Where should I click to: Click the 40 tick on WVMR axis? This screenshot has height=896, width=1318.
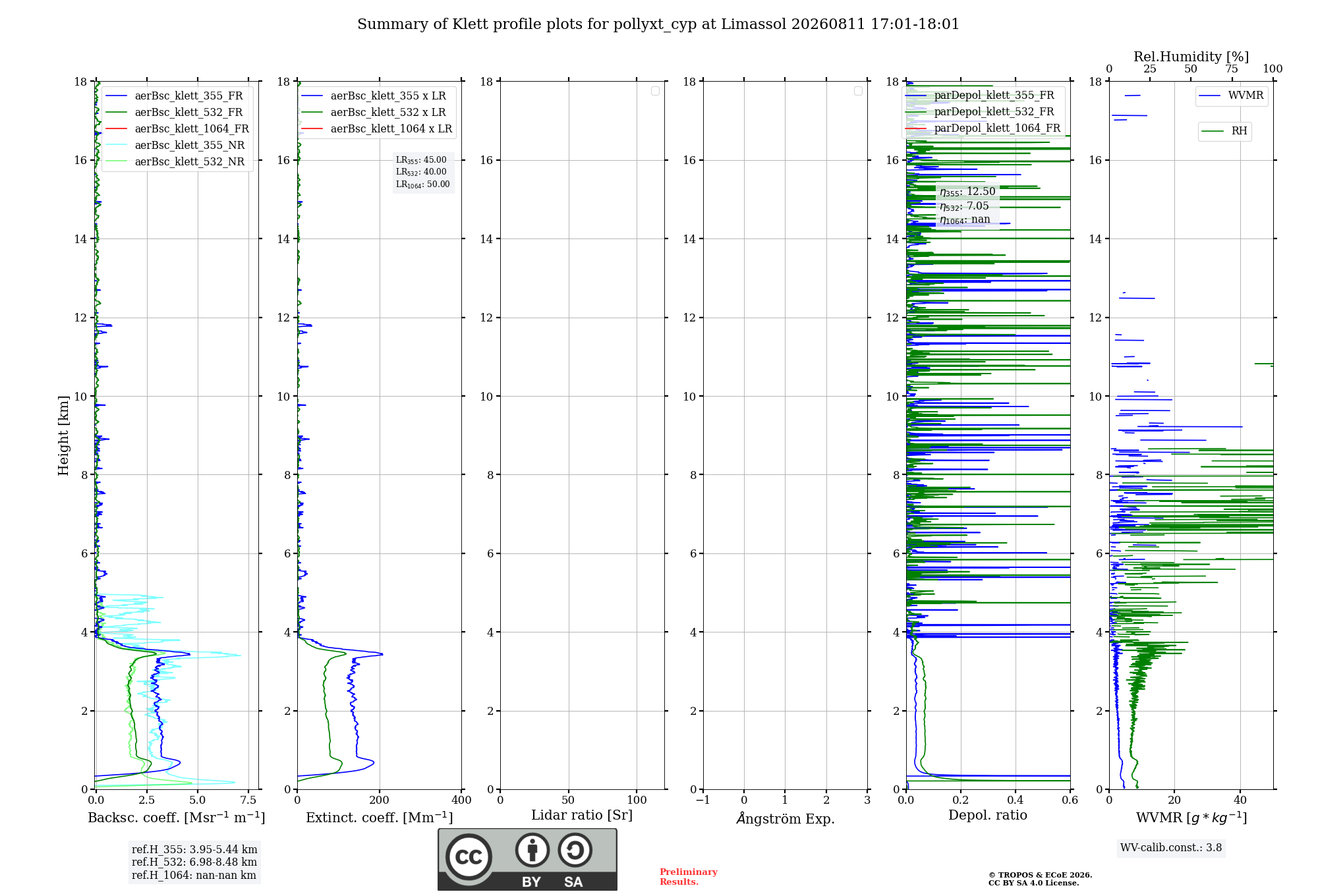point(1240,800)
